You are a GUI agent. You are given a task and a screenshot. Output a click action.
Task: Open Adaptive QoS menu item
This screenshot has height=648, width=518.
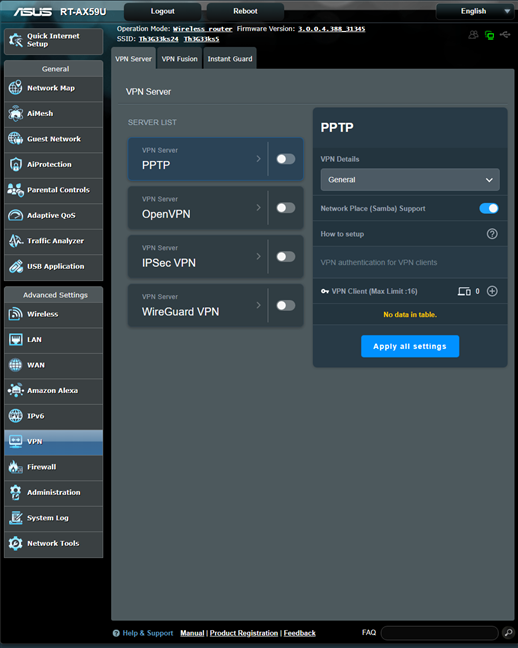coord(53,215)
